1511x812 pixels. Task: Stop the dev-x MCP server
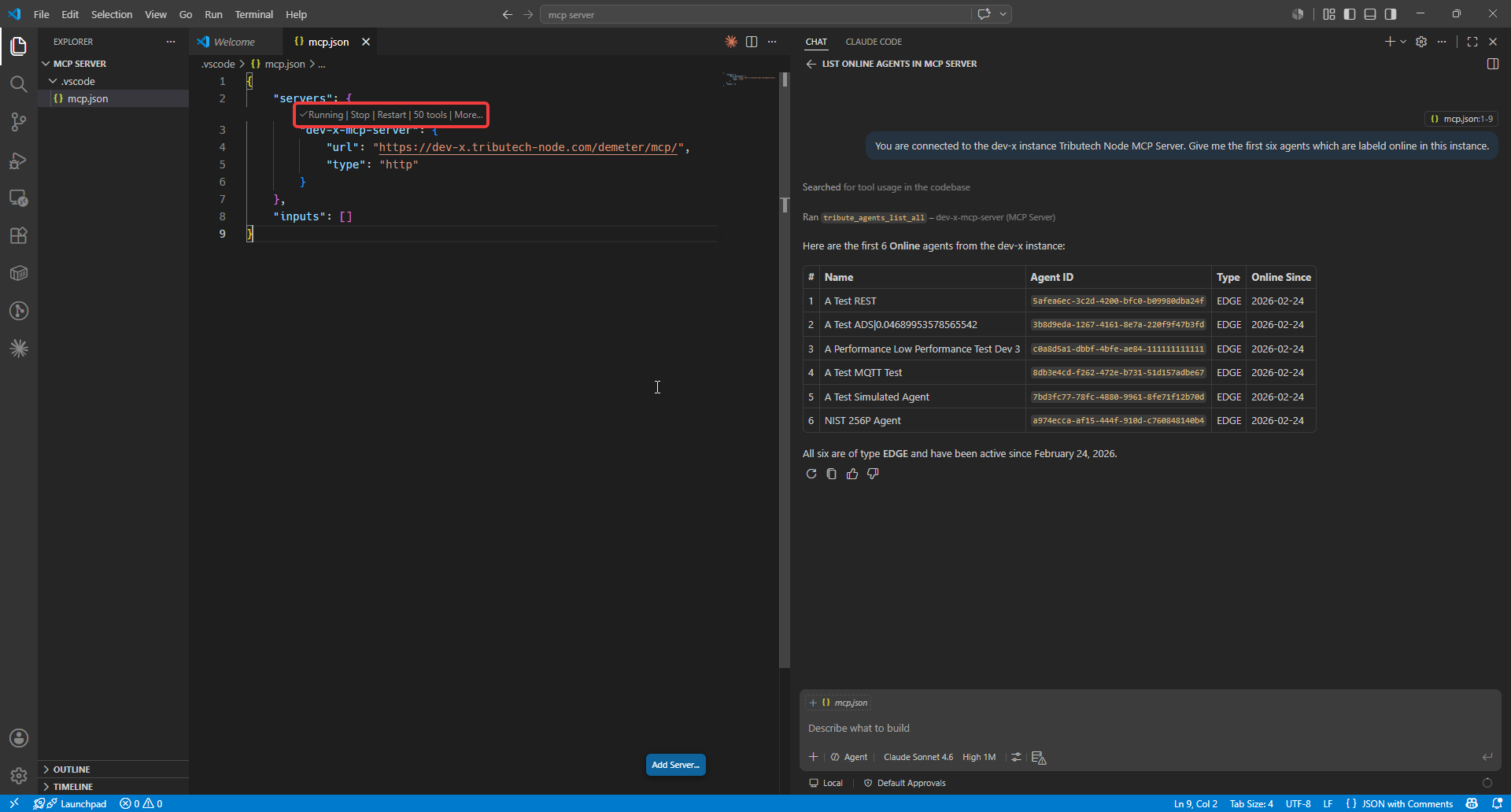pyautogui.click(x=360, y=115)
